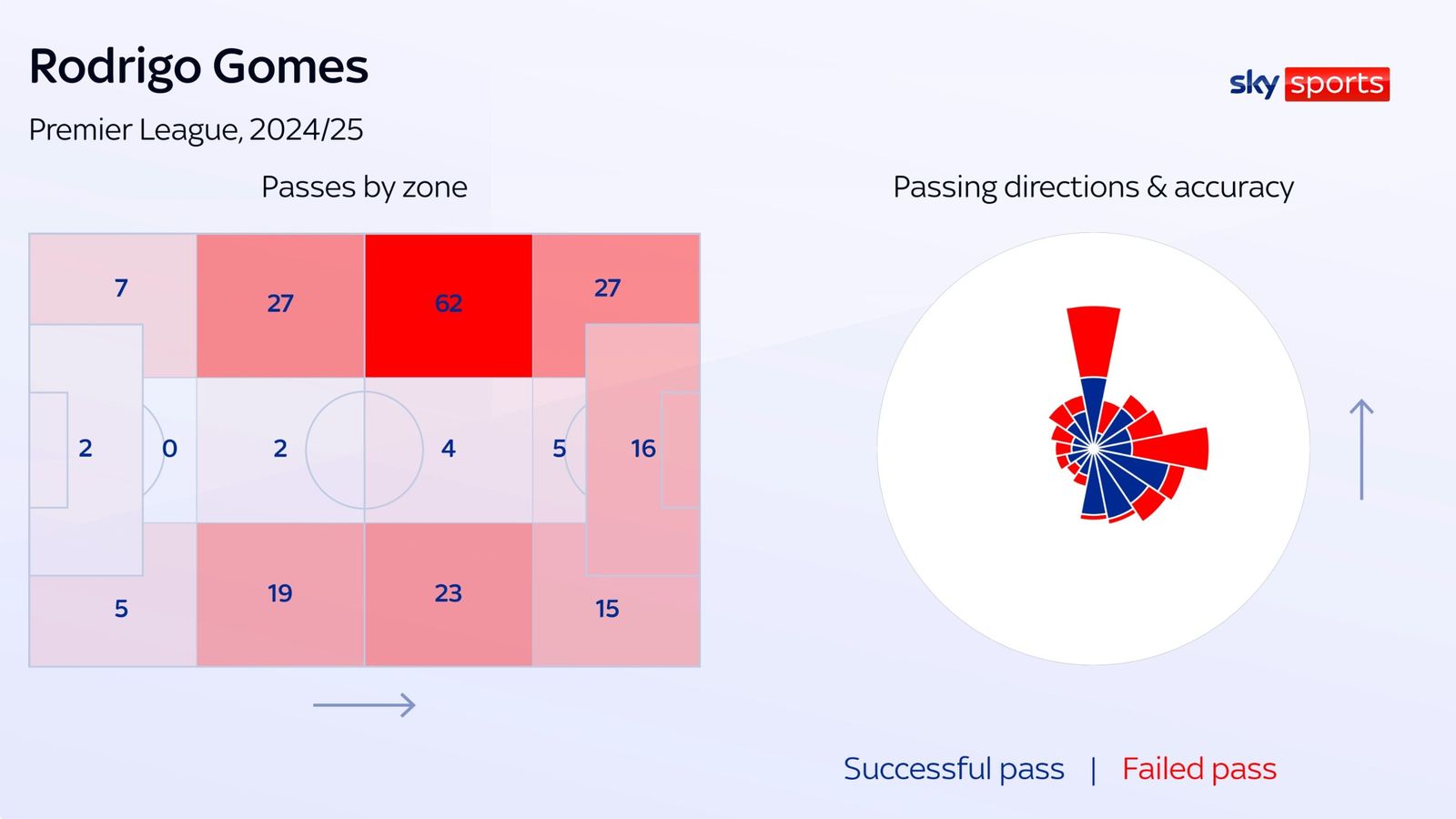Click the centre circle of the pitch
Image resolution: width=1456 pixels, height=819 pixels.
364,449
